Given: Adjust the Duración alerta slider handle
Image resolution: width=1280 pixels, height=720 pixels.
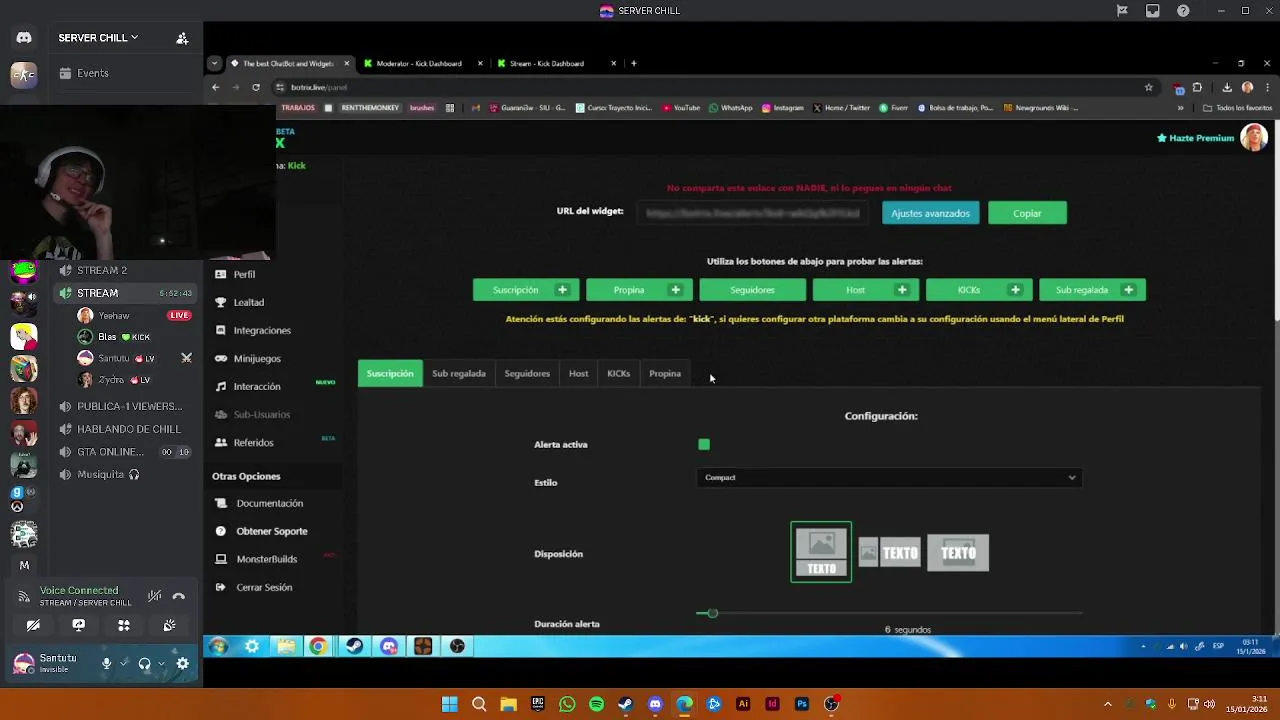Looking at the screenshot, I should pyautogui.click(x=712, y=613).
